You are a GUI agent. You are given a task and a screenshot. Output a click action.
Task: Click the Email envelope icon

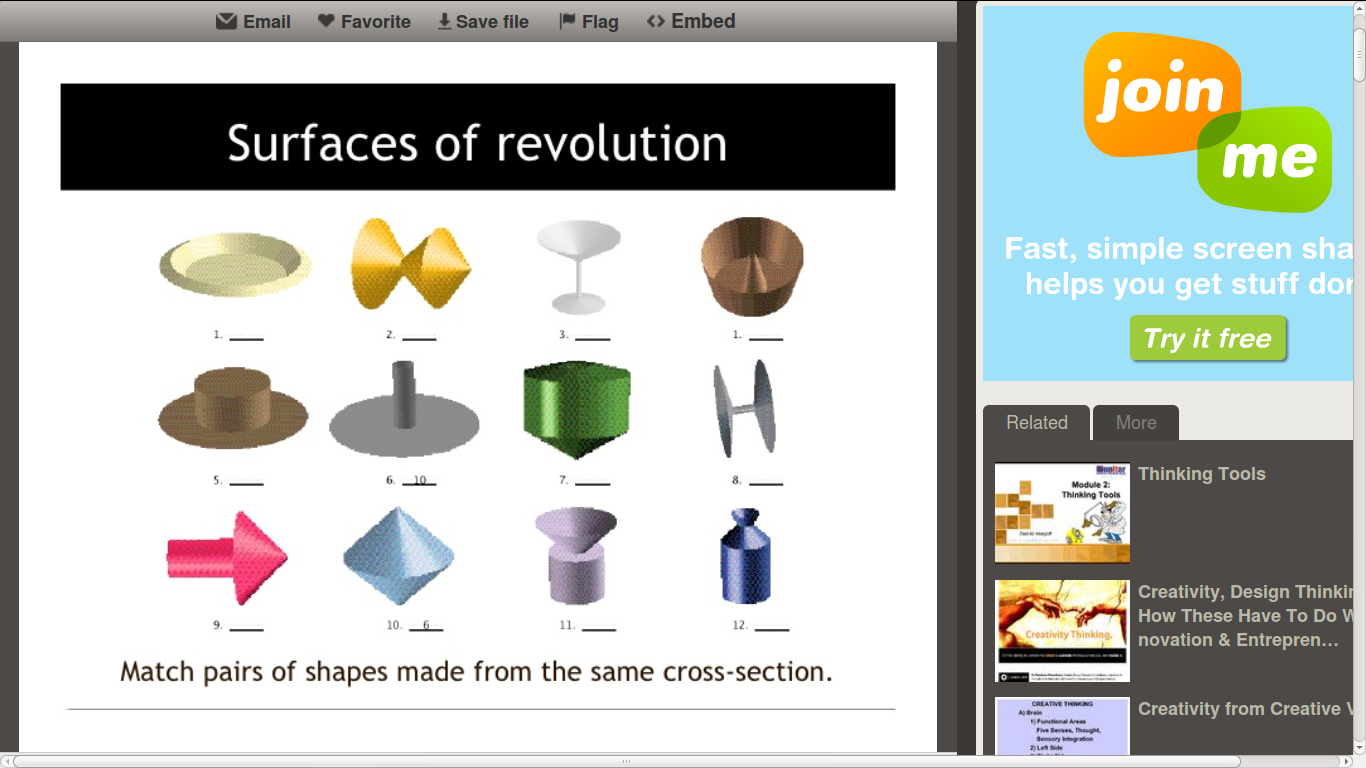[x=226, y=21]
